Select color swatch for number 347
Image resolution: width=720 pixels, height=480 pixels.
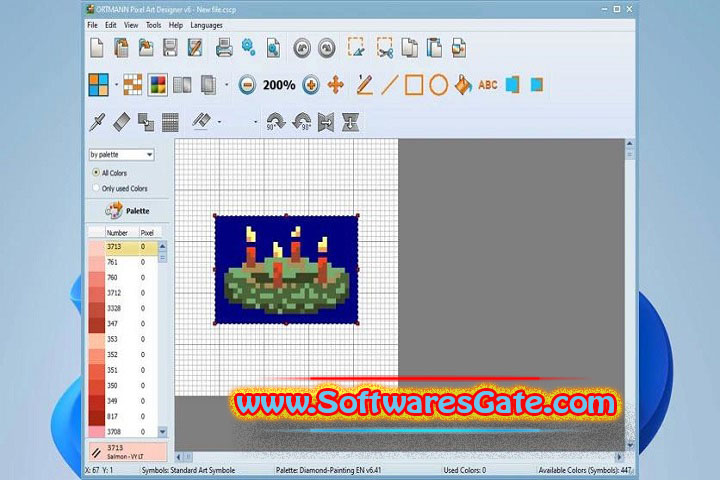pyautogui.click(x=96, y=324)
